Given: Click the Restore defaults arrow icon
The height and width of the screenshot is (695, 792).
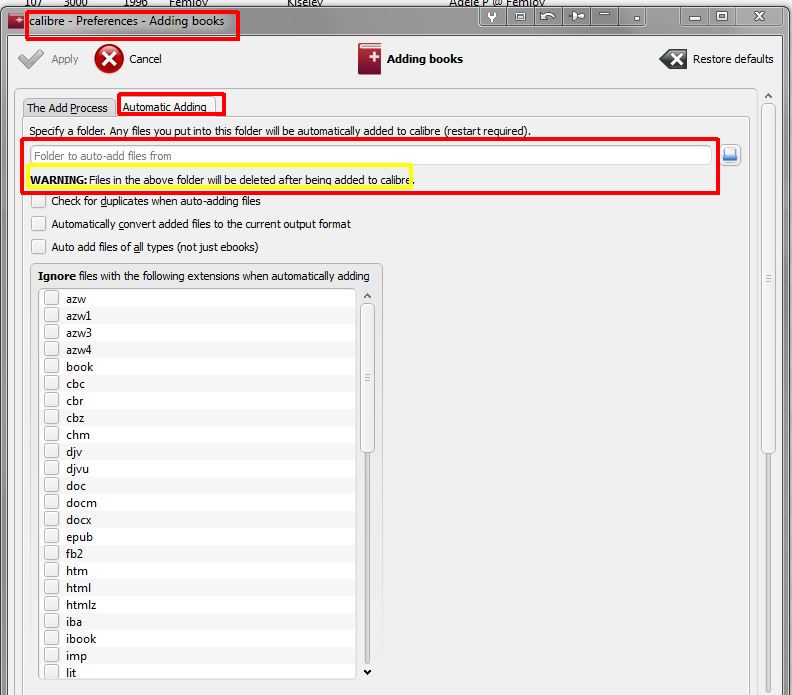Looking at the screenshot, I should coord(673,59).
